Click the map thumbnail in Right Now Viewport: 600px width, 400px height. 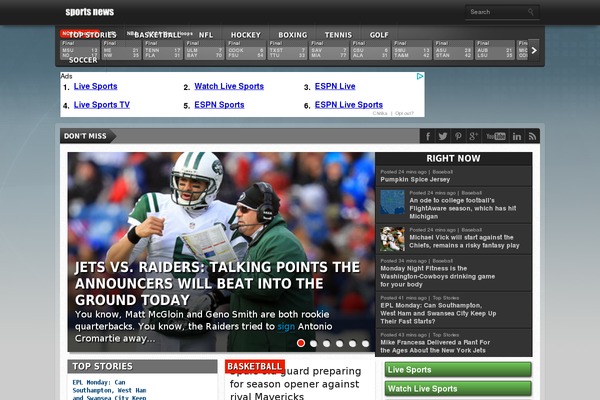(x=392, y=202)
